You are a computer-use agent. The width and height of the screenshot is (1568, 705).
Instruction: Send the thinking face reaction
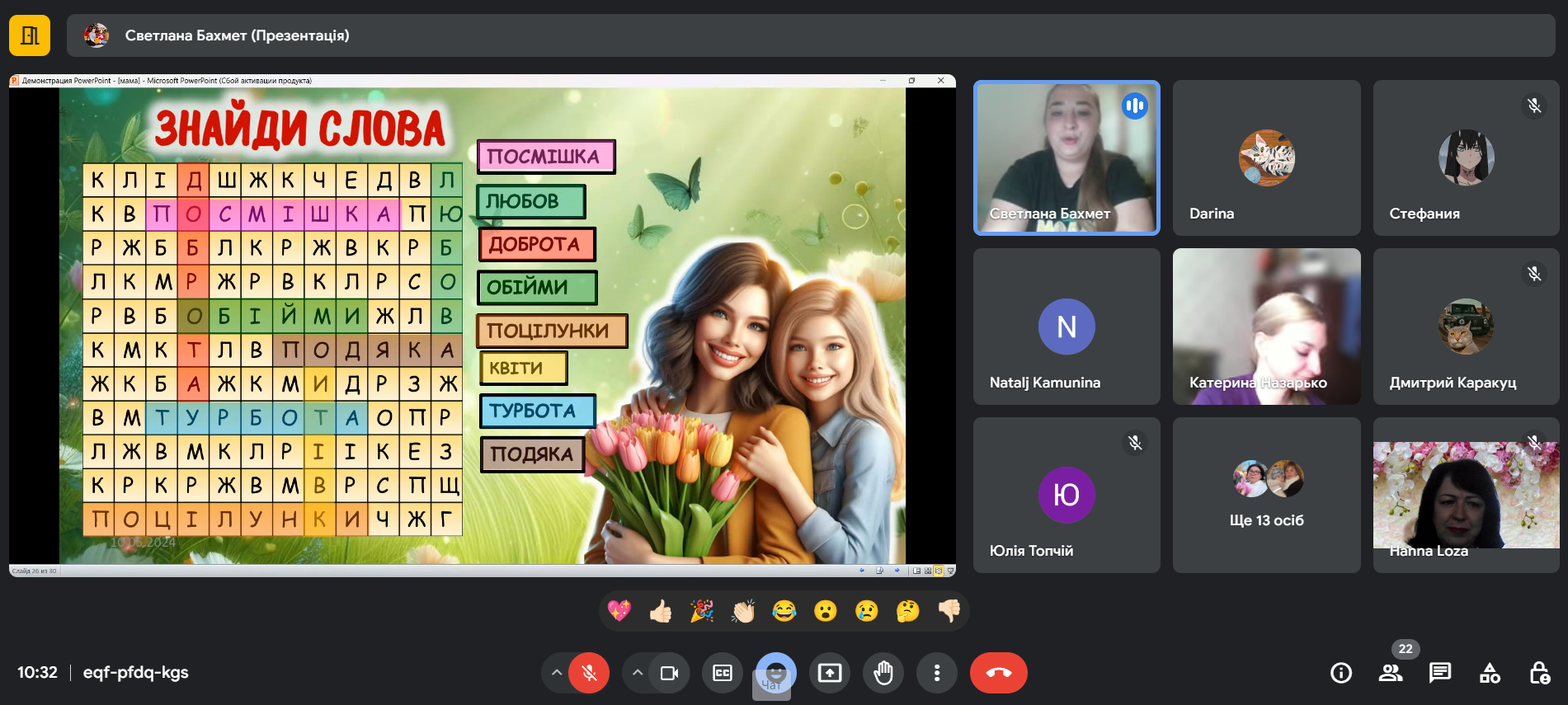coord(907,611)
